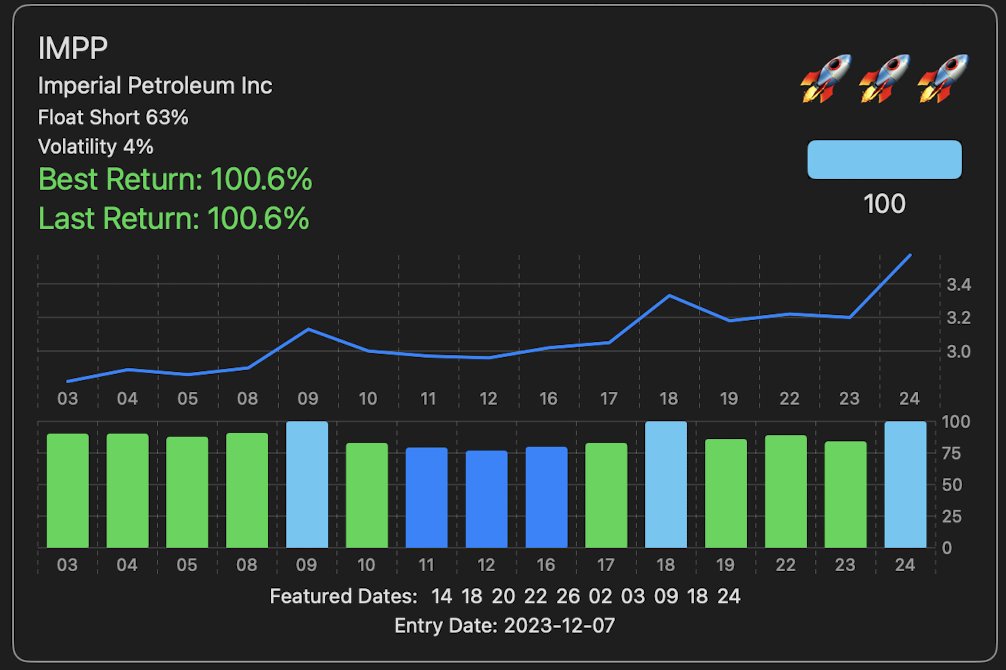
Task: Click the light blue score bar
Action: (x=884, y=159)
